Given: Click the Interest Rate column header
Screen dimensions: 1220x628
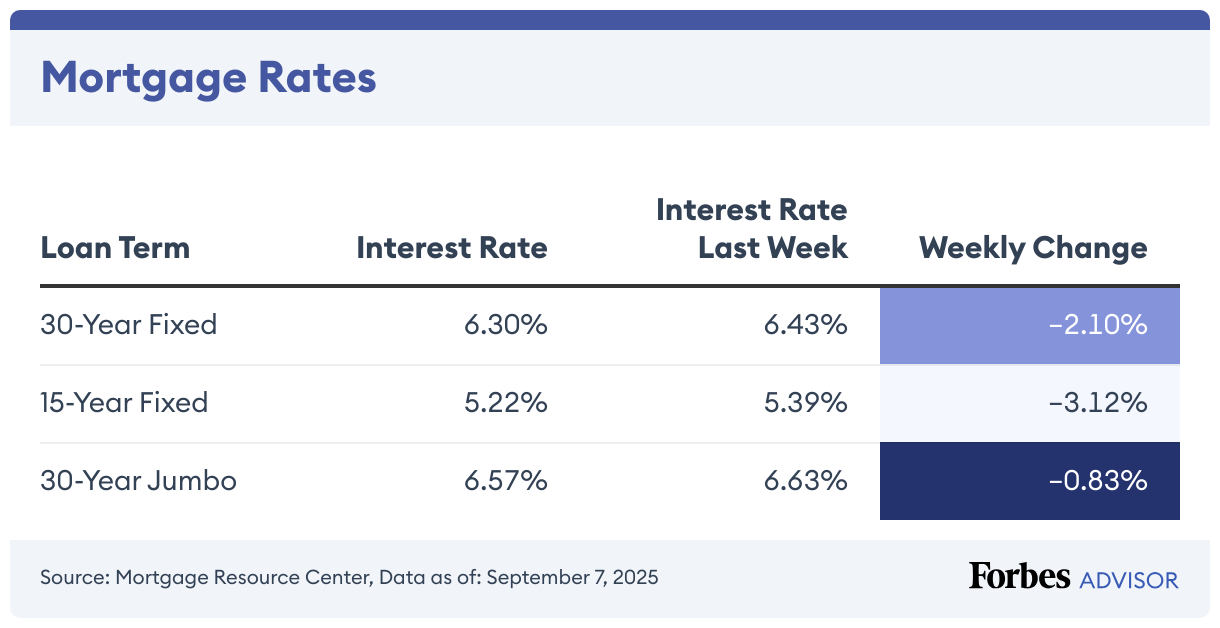Looking at the screenshot, I should (x=452, y=248).
